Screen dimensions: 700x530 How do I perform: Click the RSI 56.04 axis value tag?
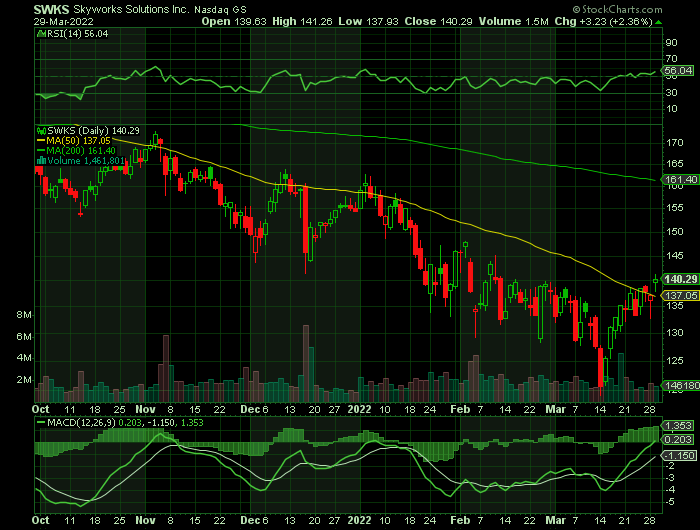click(678, 71)
